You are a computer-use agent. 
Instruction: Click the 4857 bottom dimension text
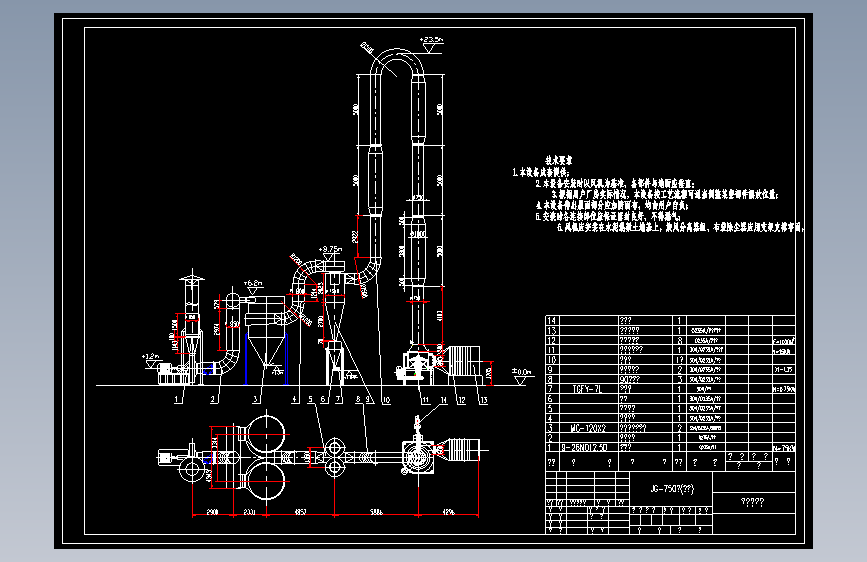[300, 512]
